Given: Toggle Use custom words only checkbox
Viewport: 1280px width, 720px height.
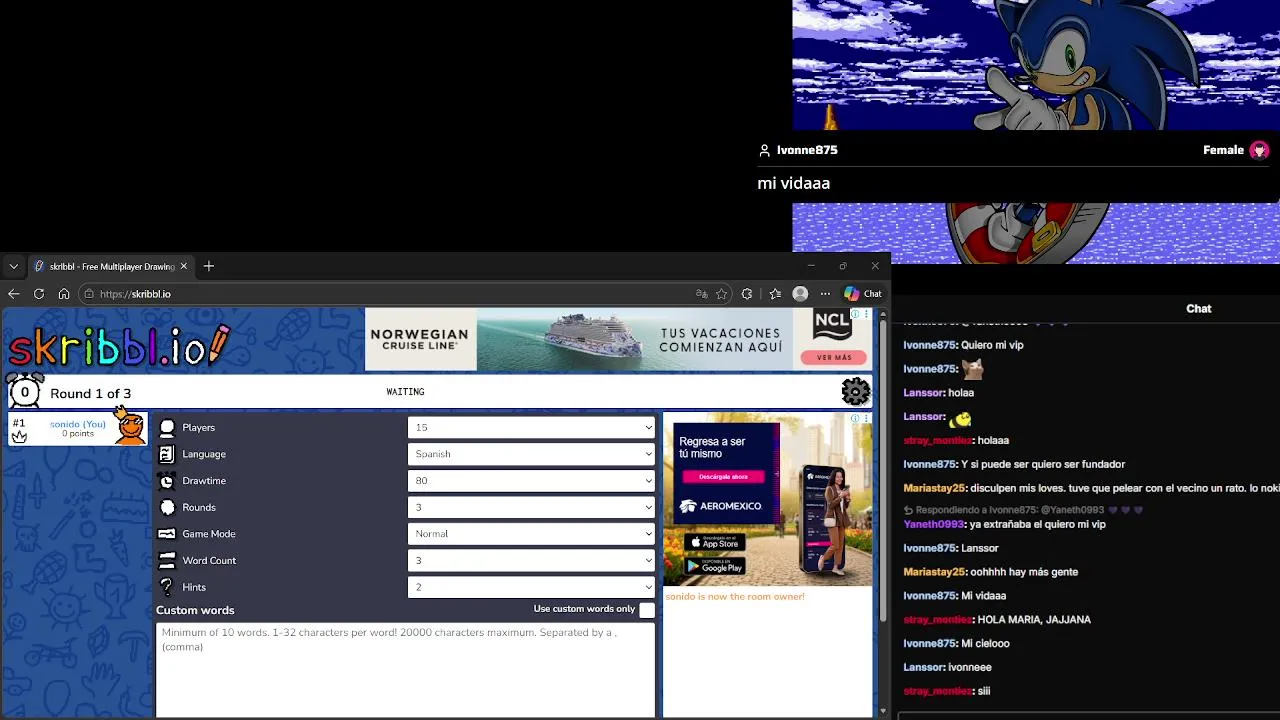Looking at the screenshot, I should pyautogui.click(x=647, y=610).
